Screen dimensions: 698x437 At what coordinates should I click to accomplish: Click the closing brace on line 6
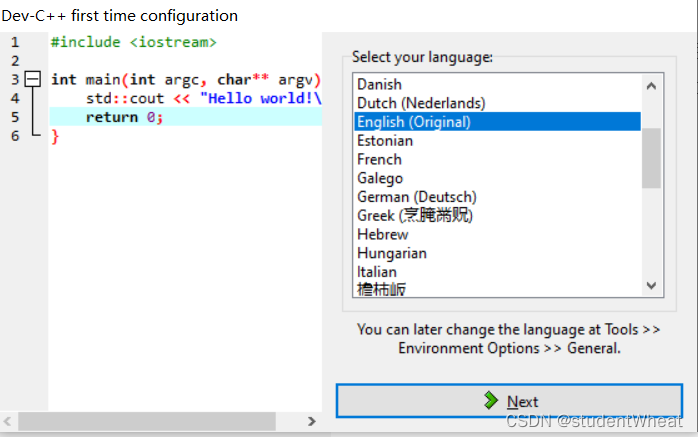tap(55, 136)
